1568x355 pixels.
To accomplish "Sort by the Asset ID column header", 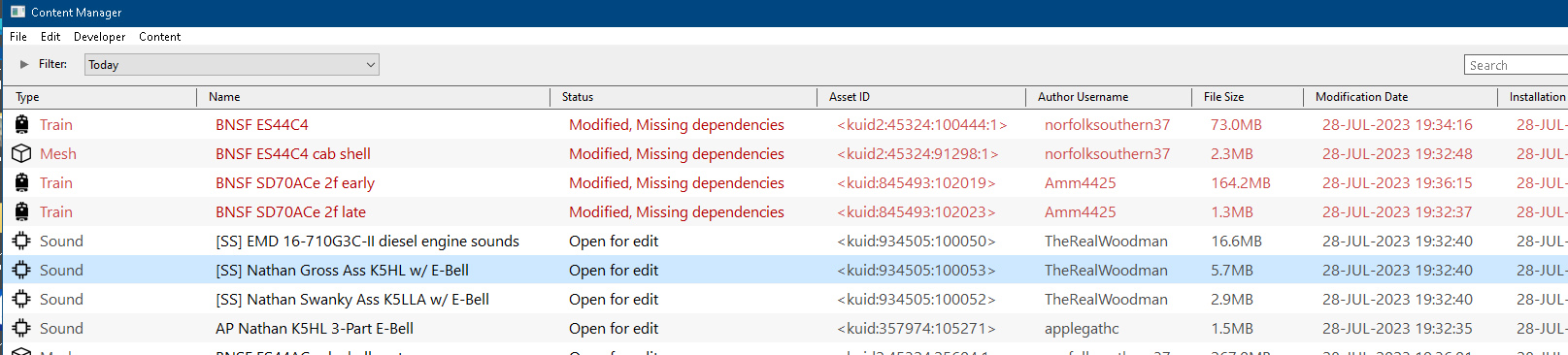I will click(x=850, y=97).
